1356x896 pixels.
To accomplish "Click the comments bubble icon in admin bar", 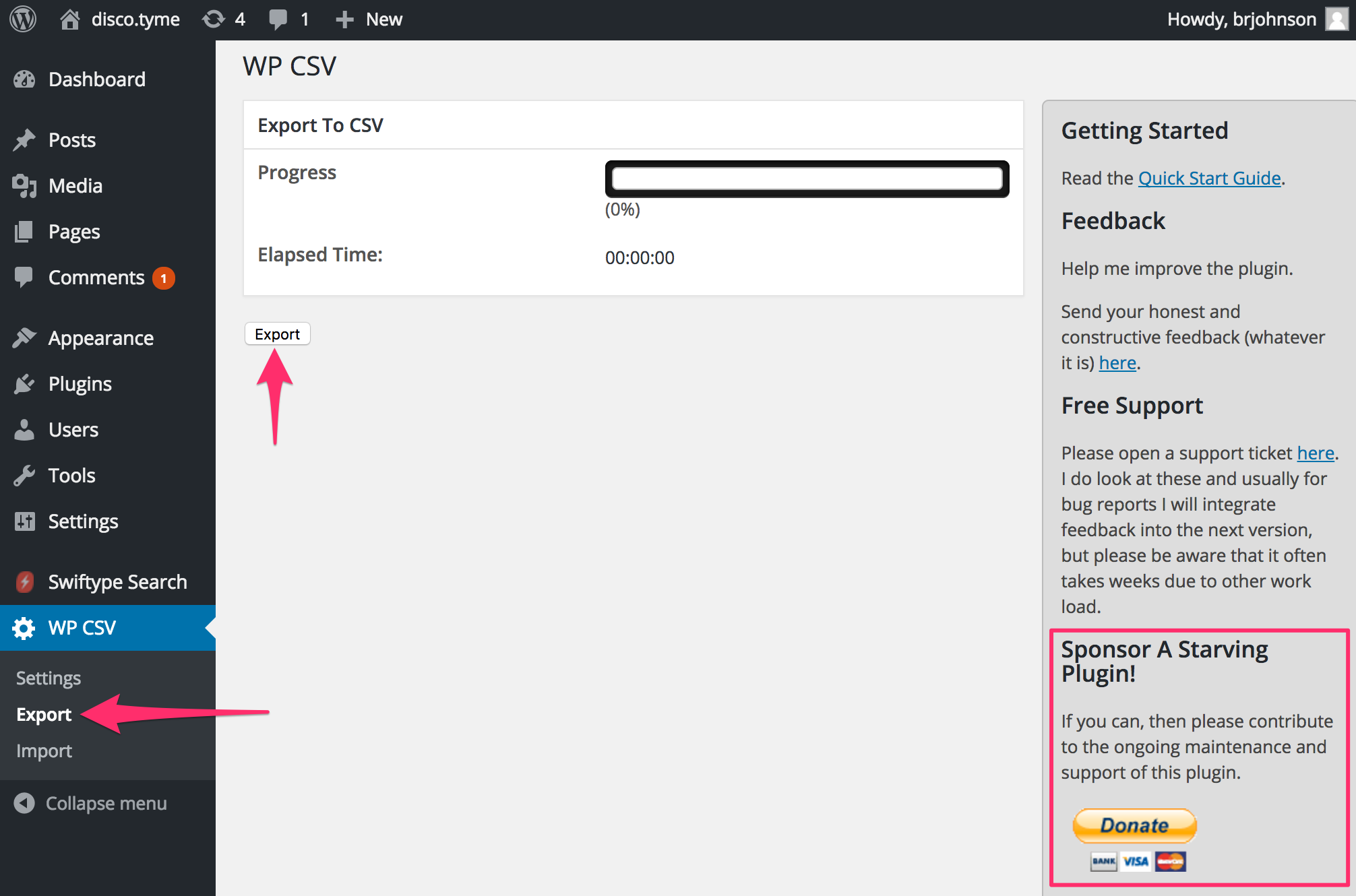I will 278,19.
